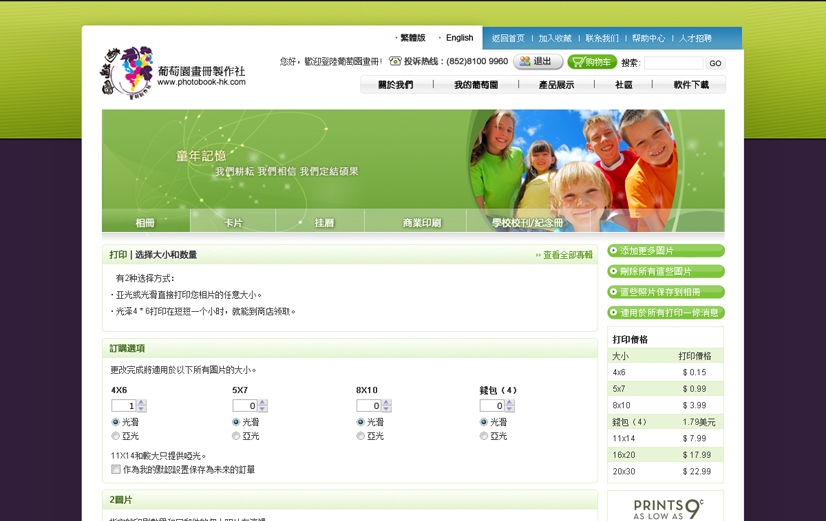Screen dimensions: 826x521
Task: Click the 添加更多圖片 green arrow button
Action: pyautogui.click(x=665, y=251)
